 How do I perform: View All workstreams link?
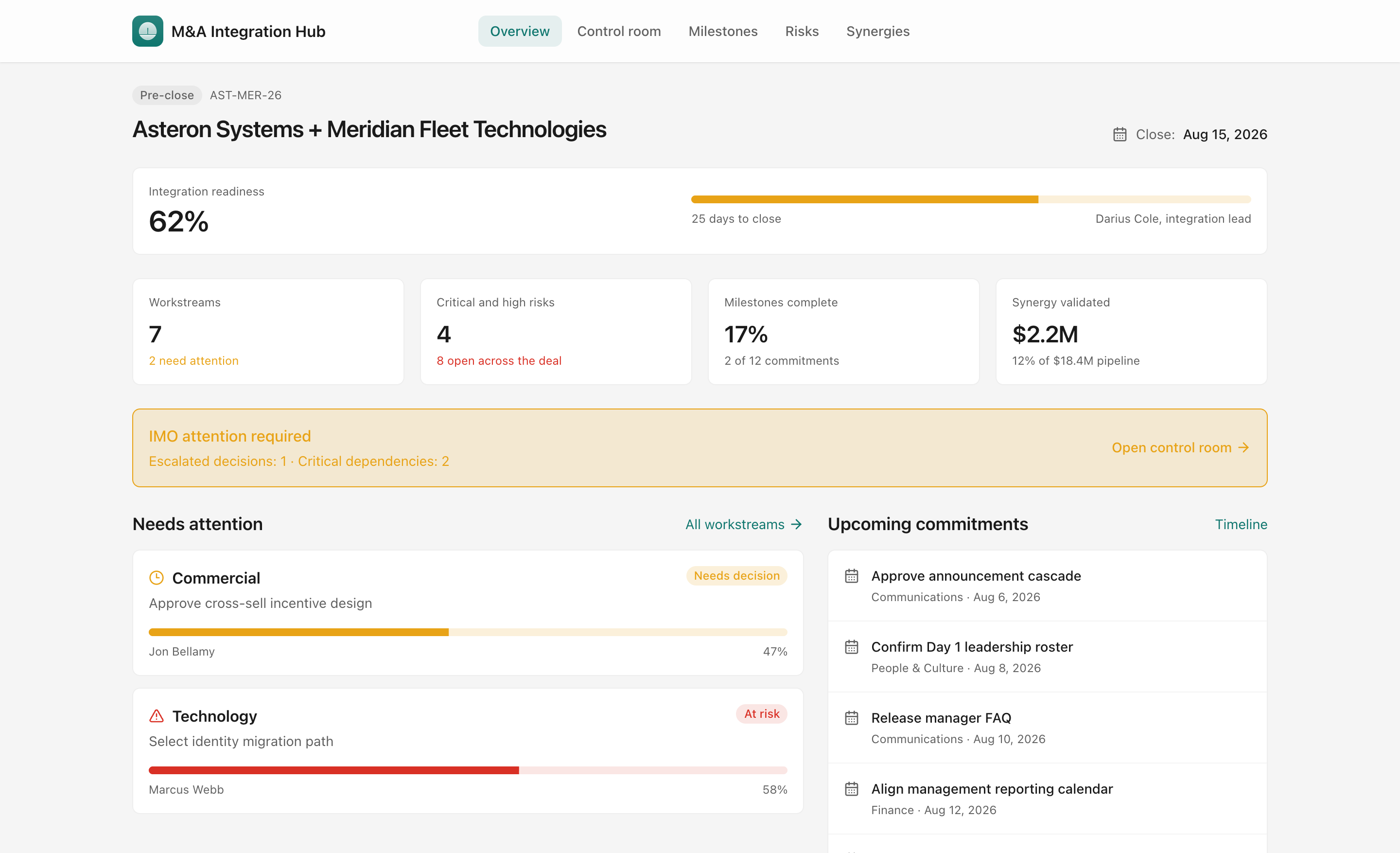[x=744, y=525]
